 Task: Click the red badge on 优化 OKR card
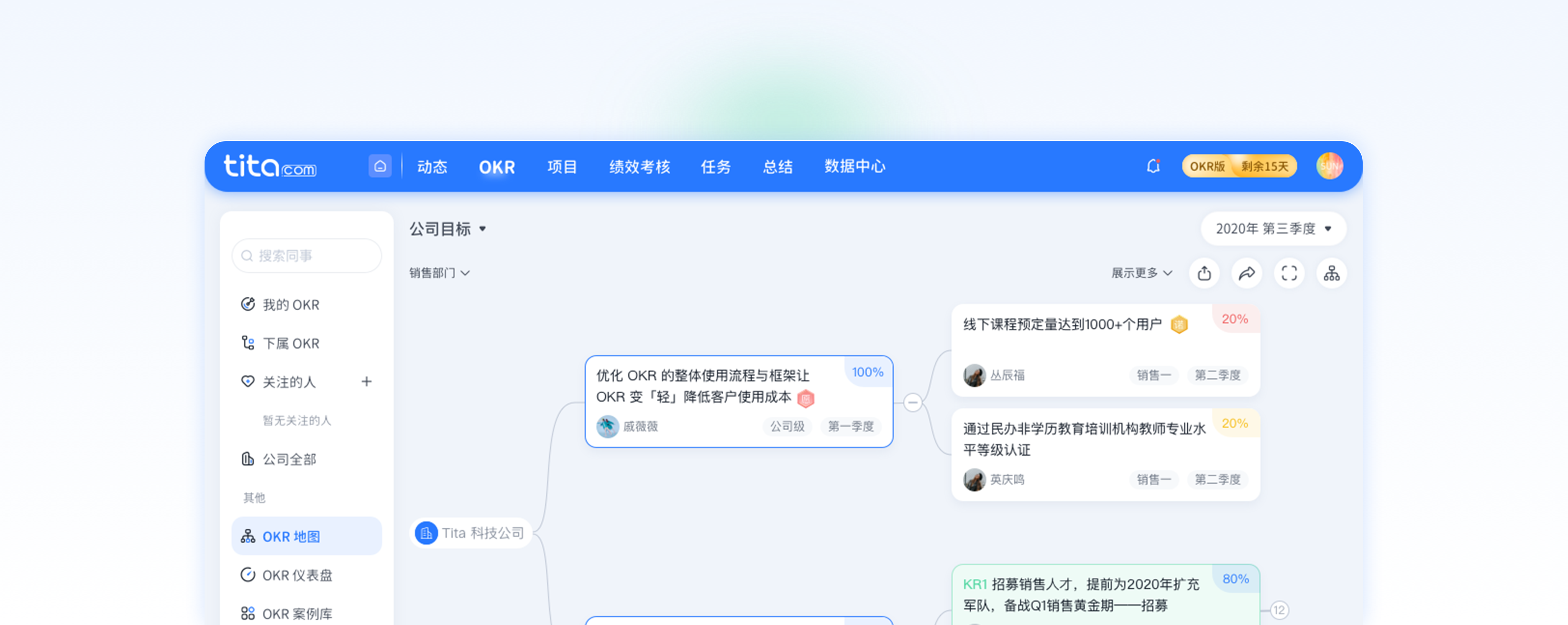click(x=806, y=398)
